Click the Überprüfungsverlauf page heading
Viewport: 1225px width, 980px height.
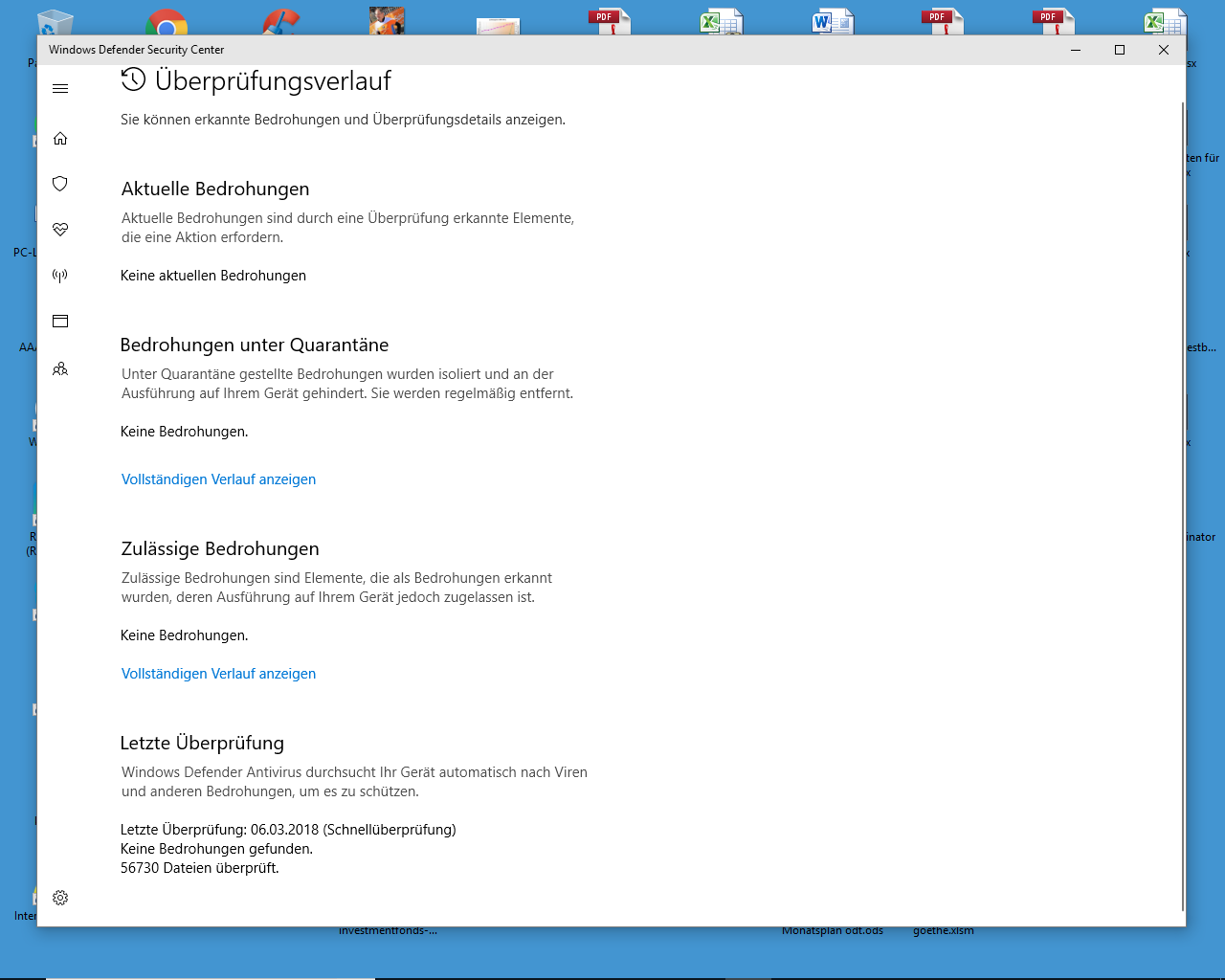273,81
